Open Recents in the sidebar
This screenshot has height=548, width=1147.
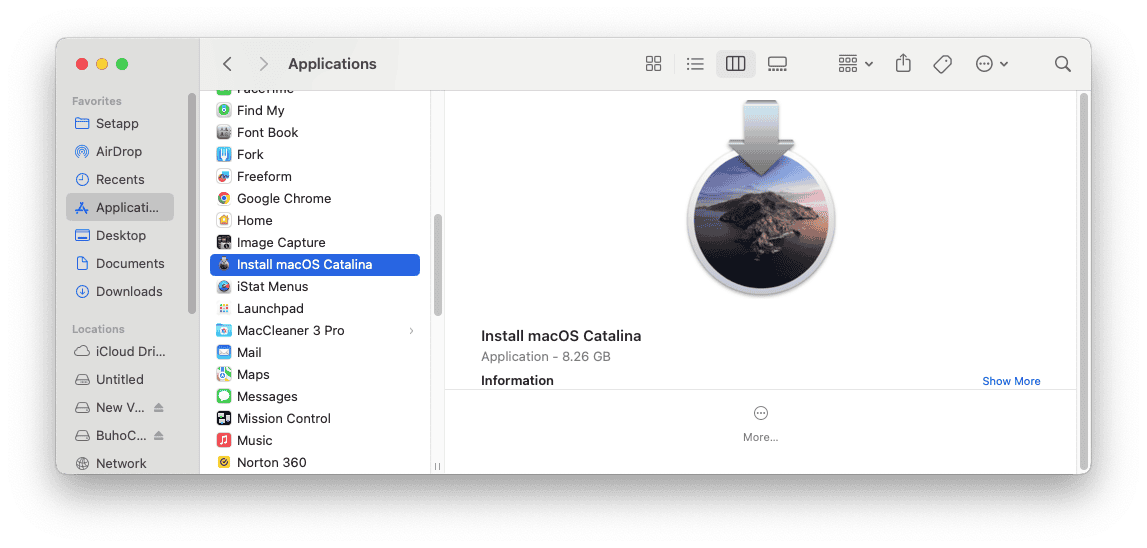pos(120,179)
